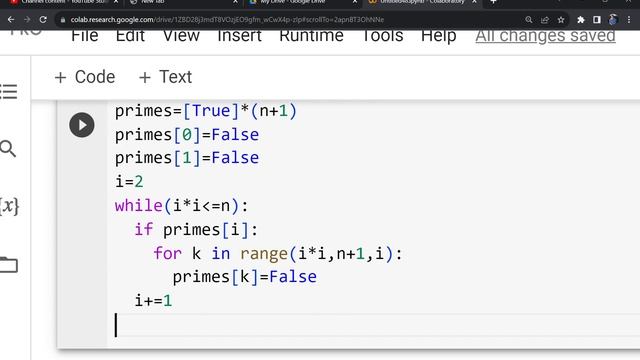Open the Chrome three-dot menu
The height and width of the screenshot is (360, 640).
click(629, 20)
